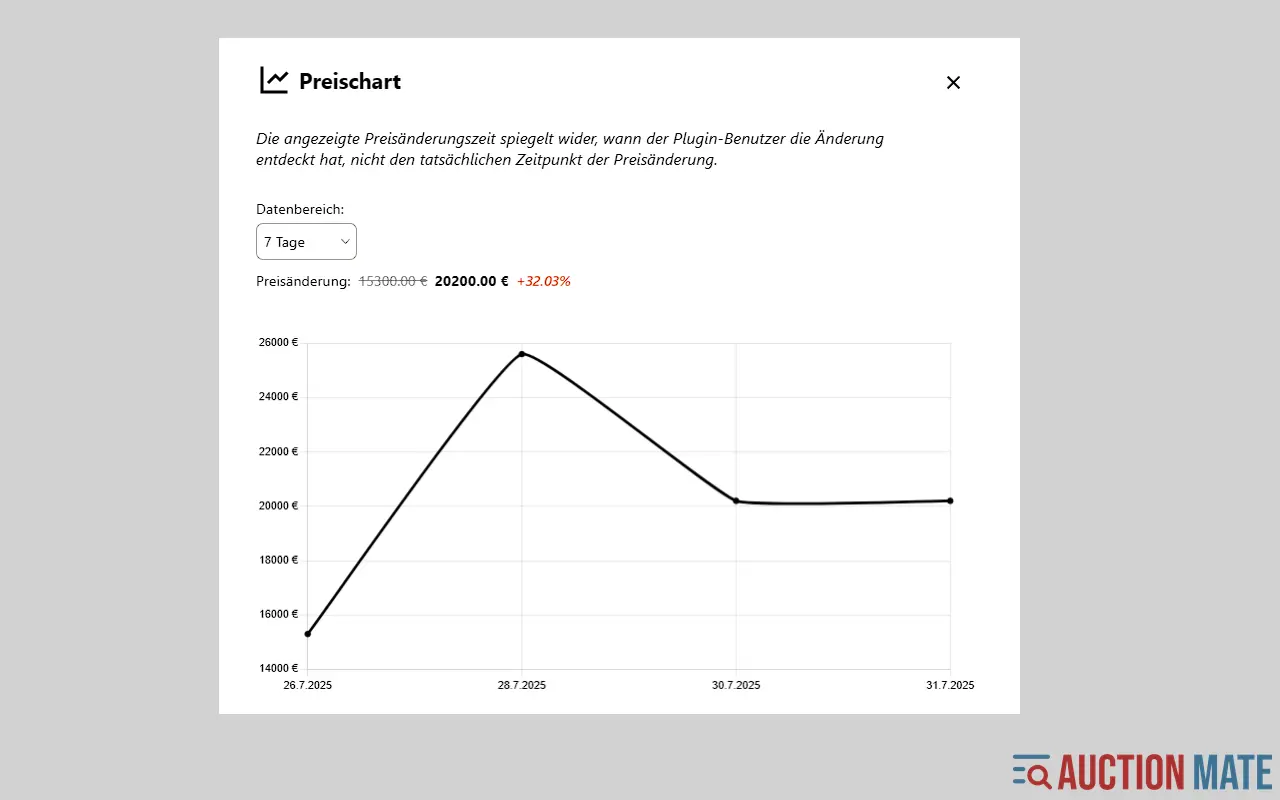Click the Auction Mate magnifier logo icon
Image resolution: width=1280 pixels, height=800 pixels.
(x=1032, y=772)
